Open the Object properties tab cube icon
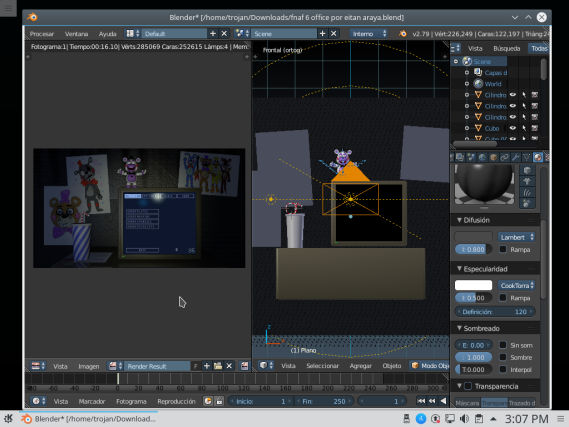 [x=494, y=157]
